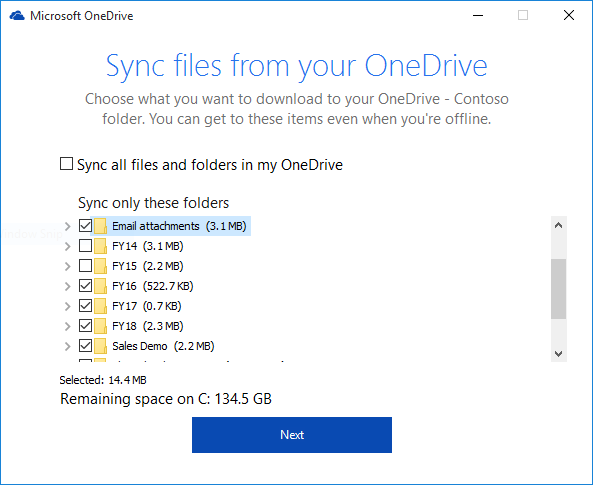Viewport: 593px width, 485px height.
Task: Check the FY15 folder checkbox
Action: [x=85, y=266]
